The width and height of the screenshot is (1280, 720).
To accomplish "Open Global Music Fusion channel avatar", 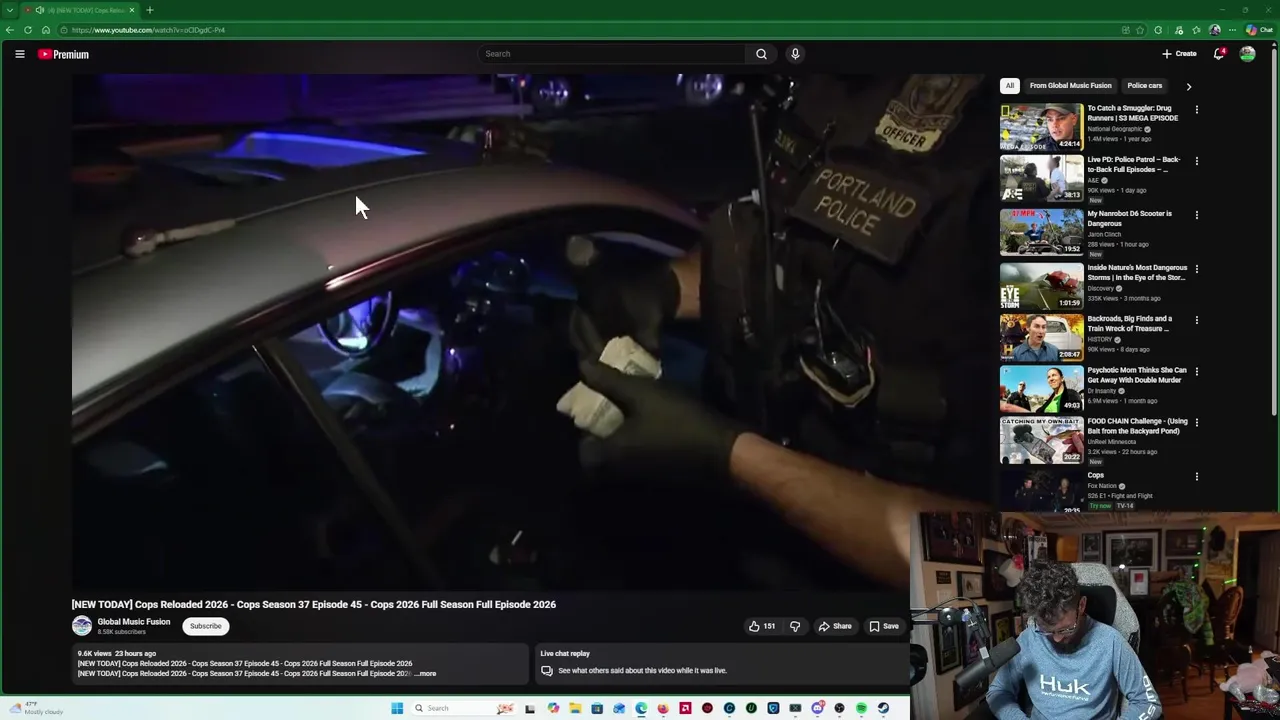I will tap(82, 626).
